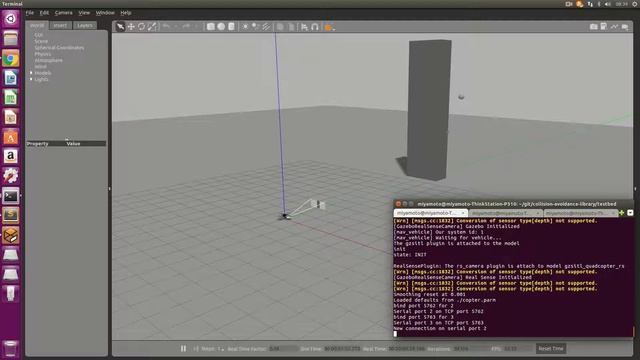The width and height of the screenshot is (640, 360).
Task: Open the plot graph icon
Action: pos(614,27)
